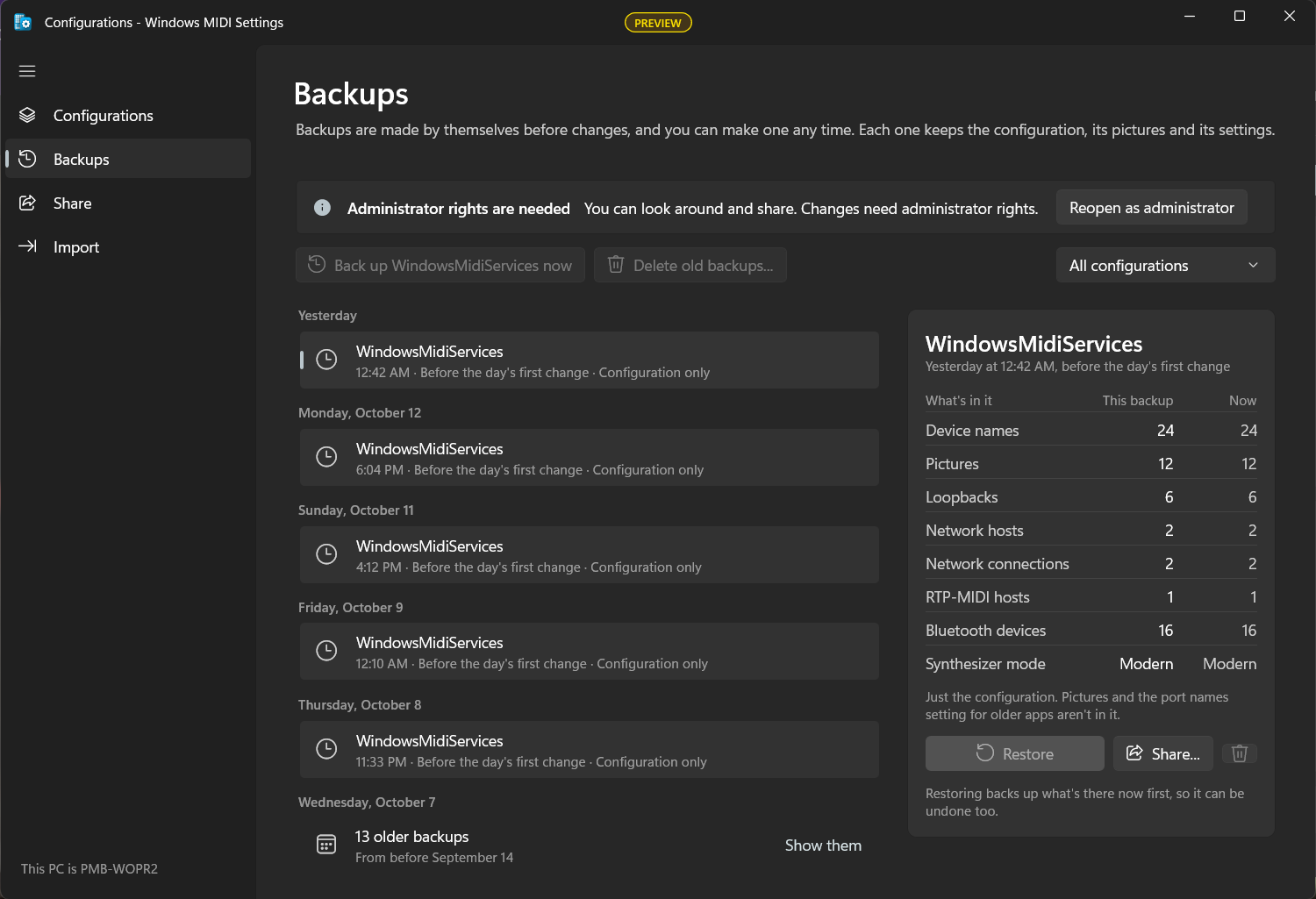Click clock icon of 4:12 PM backup
The height and width of the screenshot is (899, 1316).
(x=326, y=554)
